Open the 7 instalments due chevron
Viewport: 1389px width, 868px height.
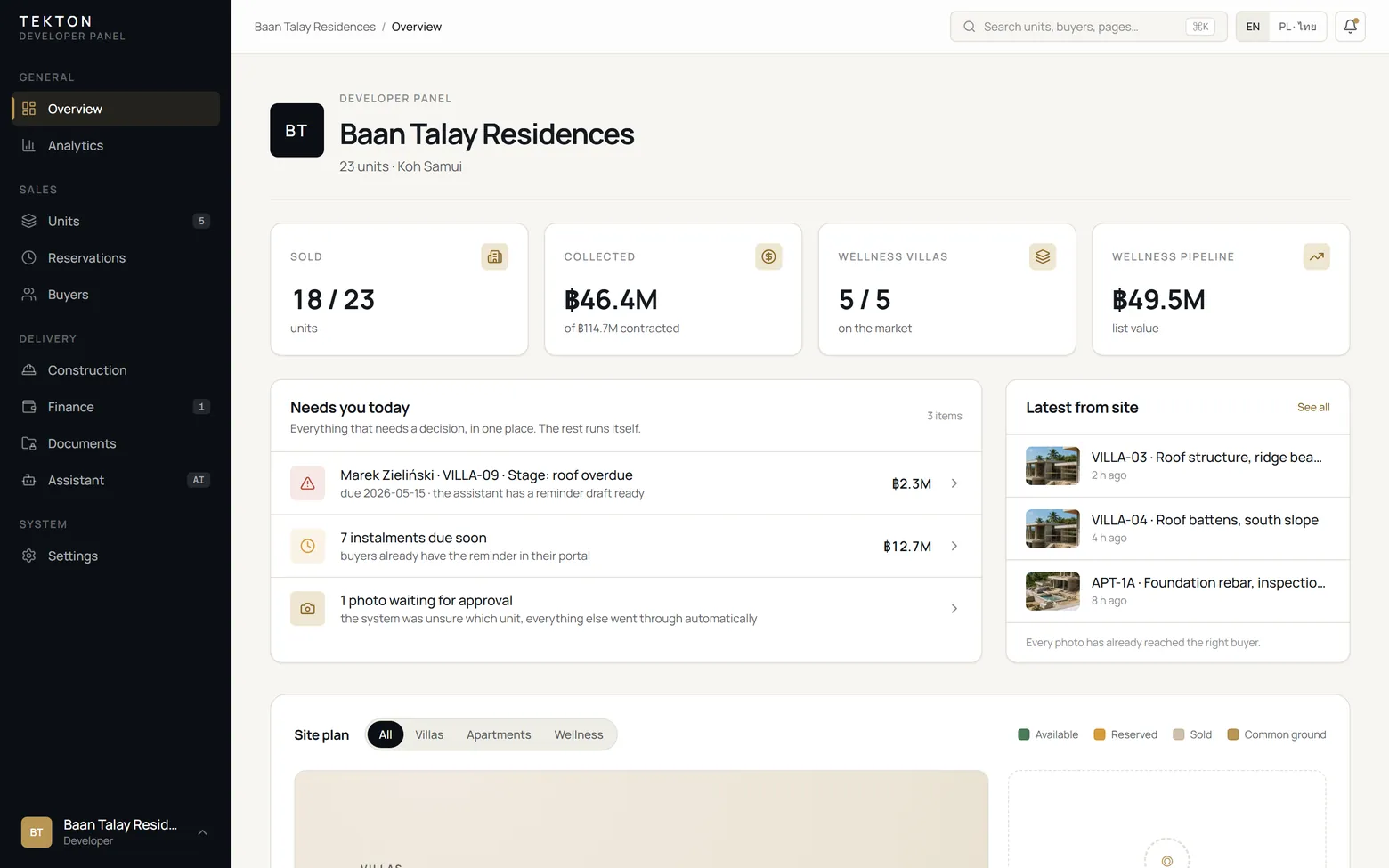954,546
